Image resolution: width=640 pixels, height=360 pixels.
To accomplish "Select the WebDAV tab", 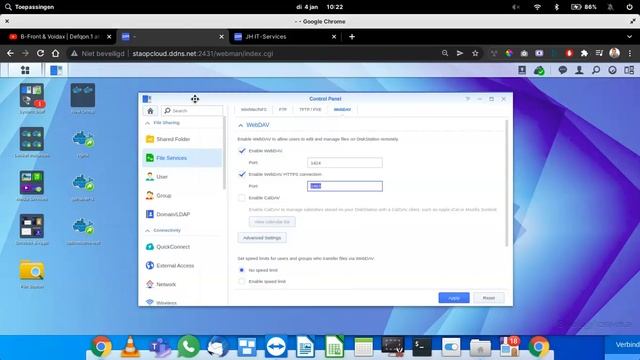I will 342,109.
